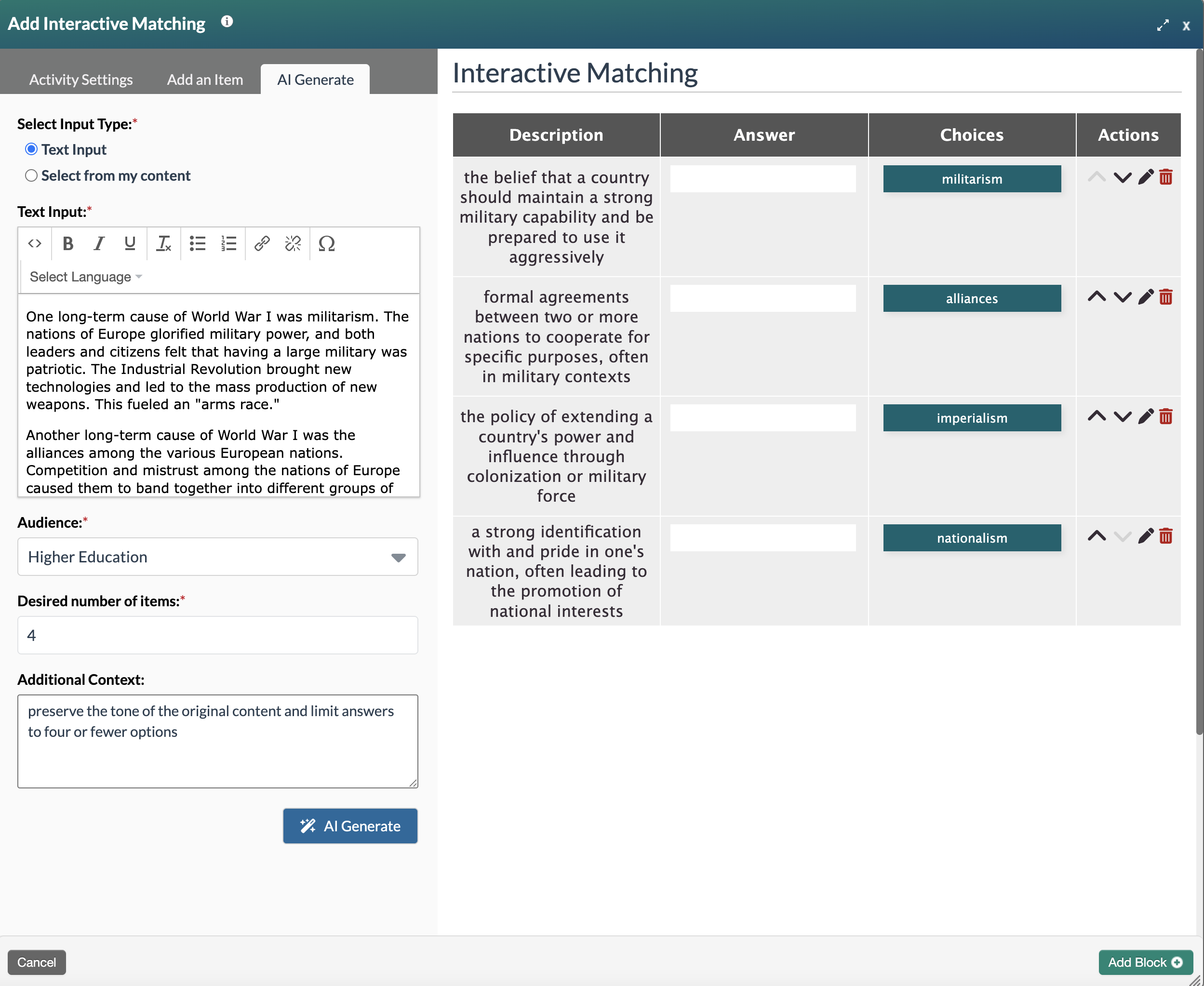Clear formatting with the remove format icon
Image resolution: width=1204 pixels, height=986 pixels.
(163, 244)
